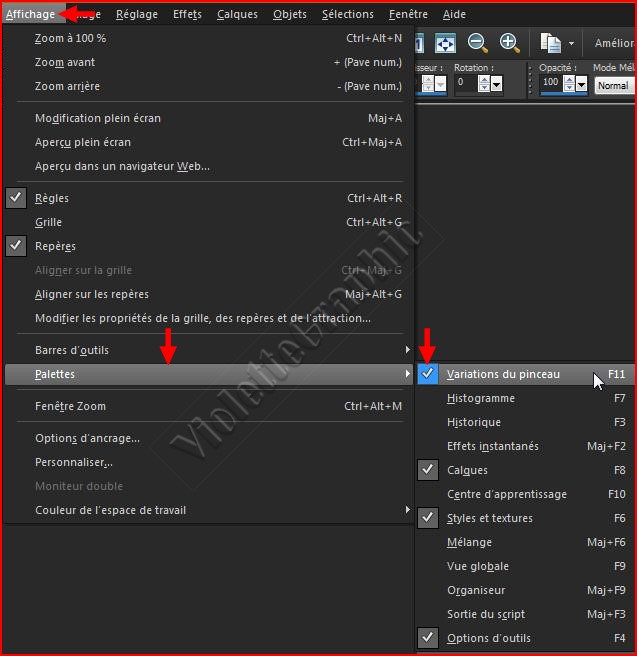Choose Personnaliser... from the Affichage menu

74,462
